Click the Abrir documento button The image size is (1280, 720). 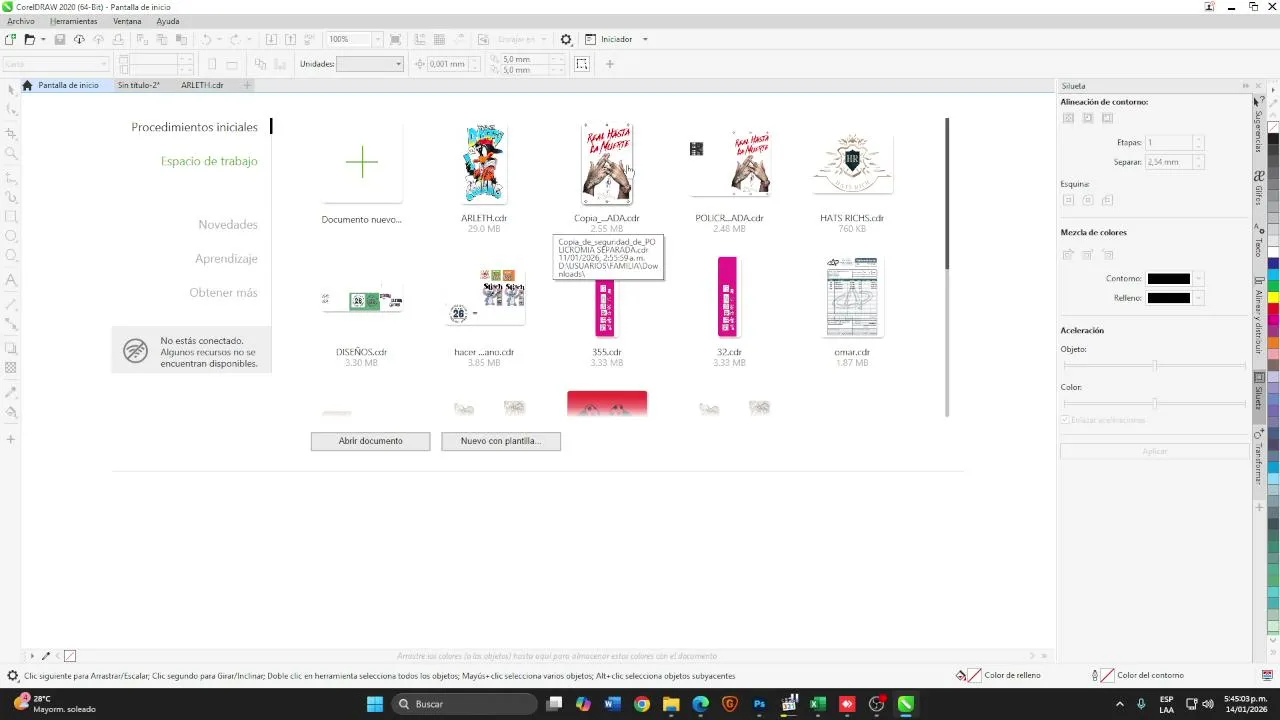(x=371, y=441)
